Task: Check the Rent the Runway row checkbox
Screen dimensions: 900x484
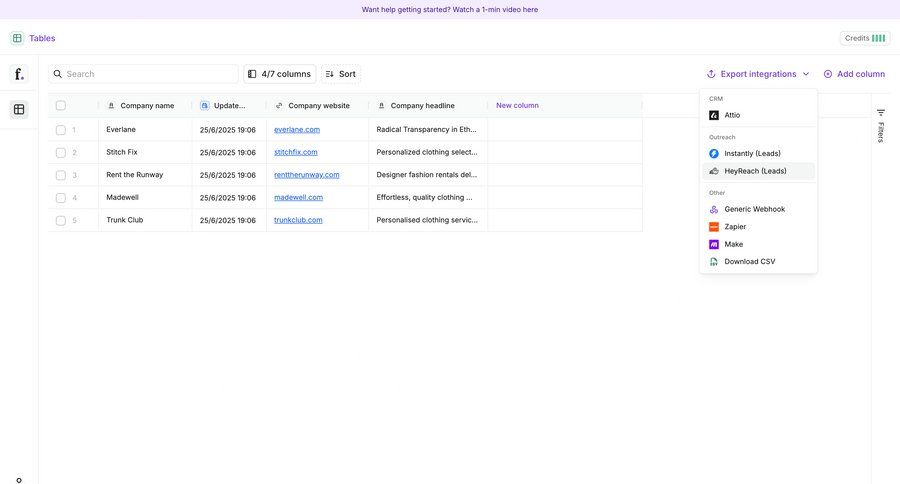Action: click(61, 175)
